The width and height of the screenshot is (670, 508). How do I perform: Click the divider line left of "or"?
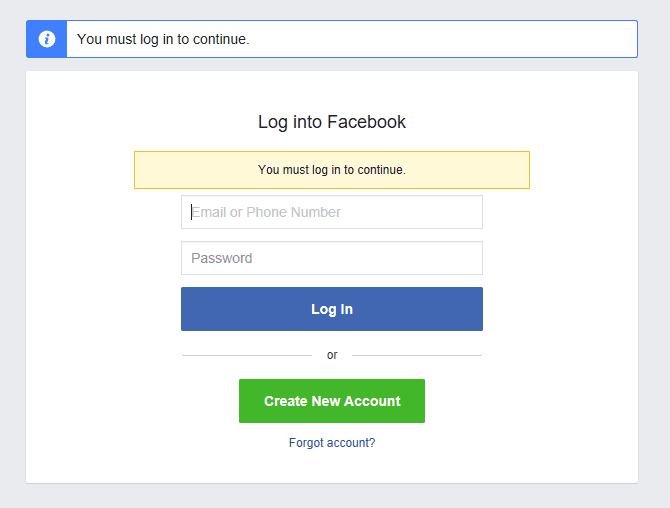[246, 355]
